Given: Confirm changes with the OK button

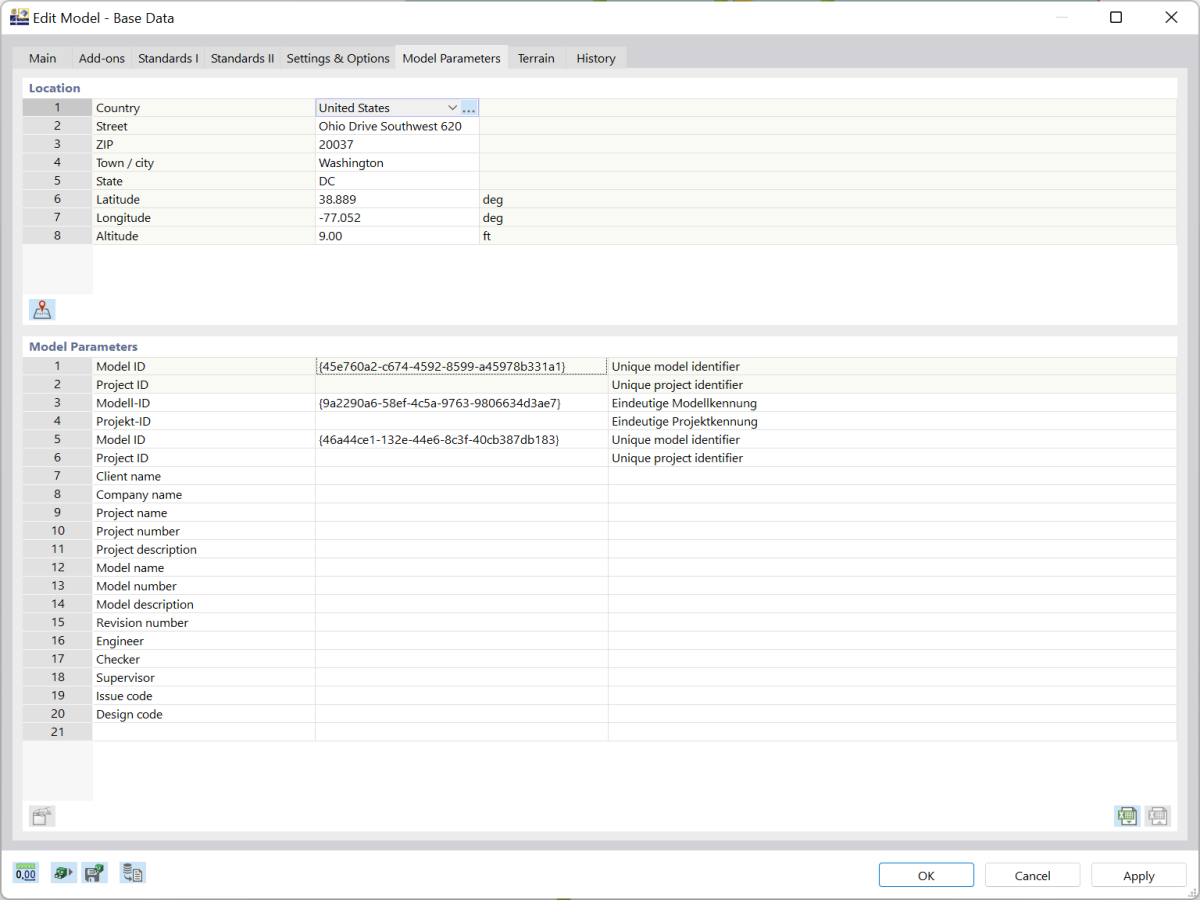Looking at the screenshot, I should pyautogui.click(x=925, y=874).
